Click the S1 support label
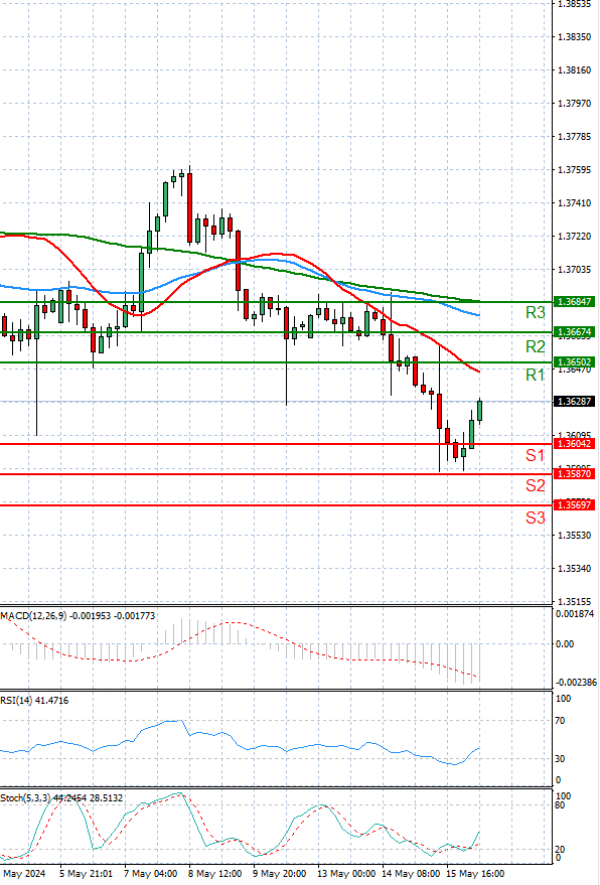The height and width of the screenshot is (885, 600). click(x=535, y=455)
